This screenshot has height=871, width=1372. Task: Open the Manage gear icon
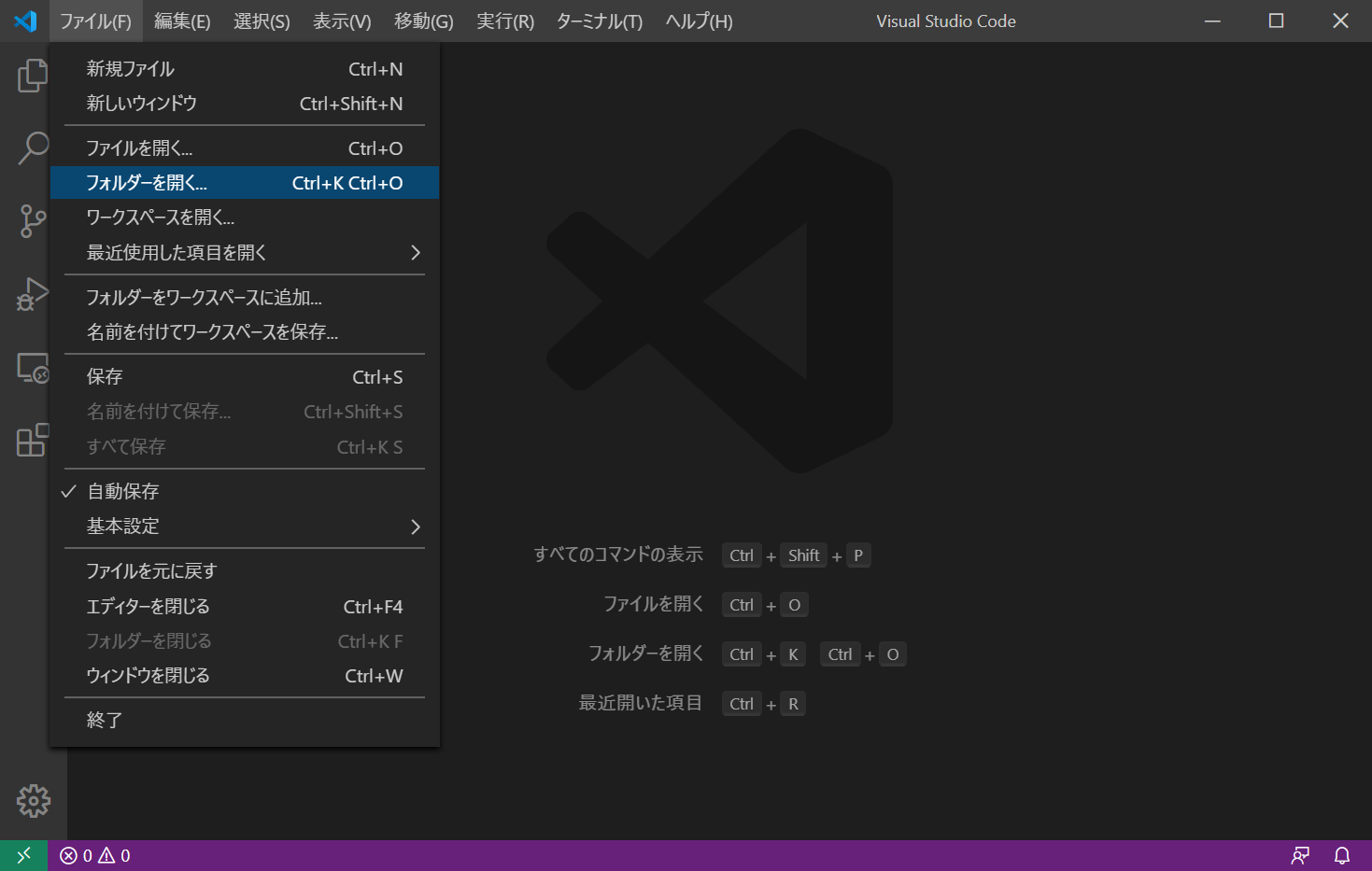34,801
